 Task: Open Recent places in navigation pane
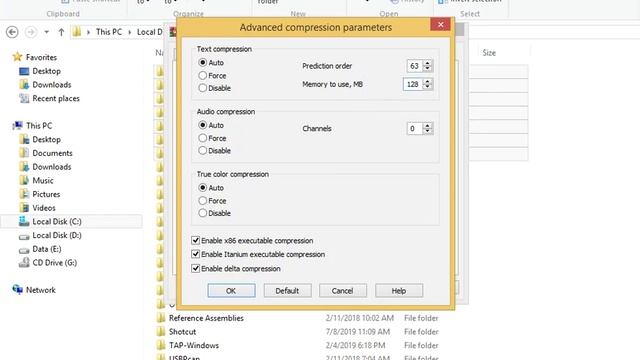point(56,98)
